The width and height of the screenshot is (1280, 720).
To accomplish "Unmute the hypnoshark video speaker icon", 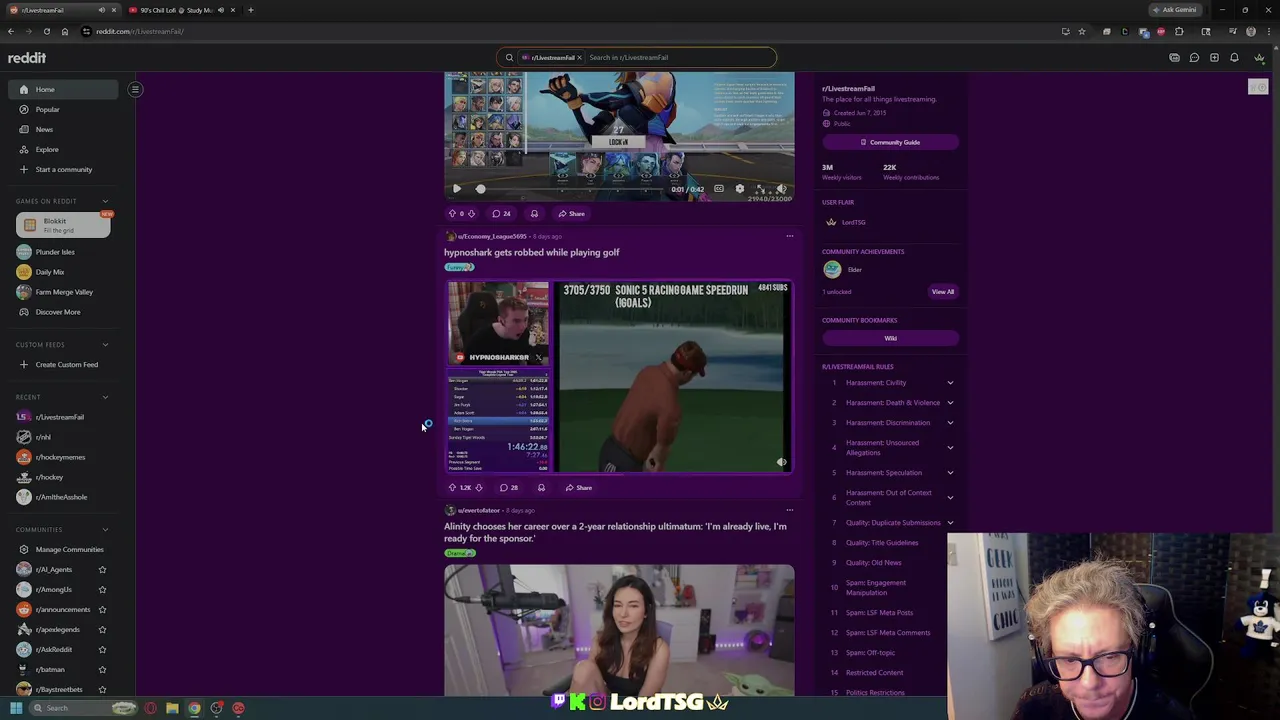I will click(x=782, y=463).
